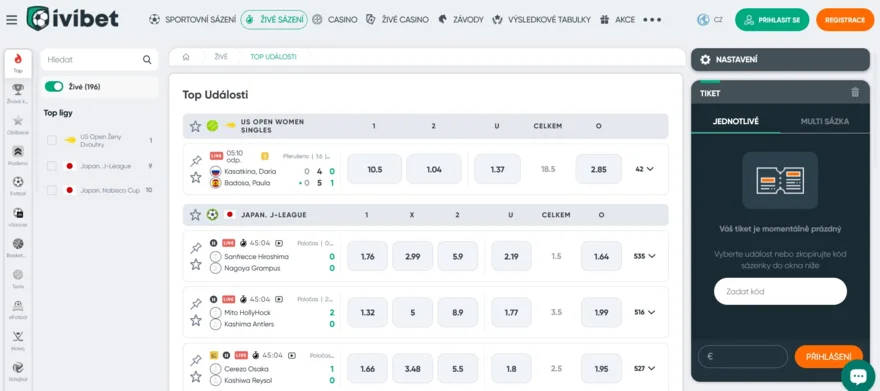
Task: Expand 535 markets for Sanfrecce Hiroshima
Action: coord(644,256)
